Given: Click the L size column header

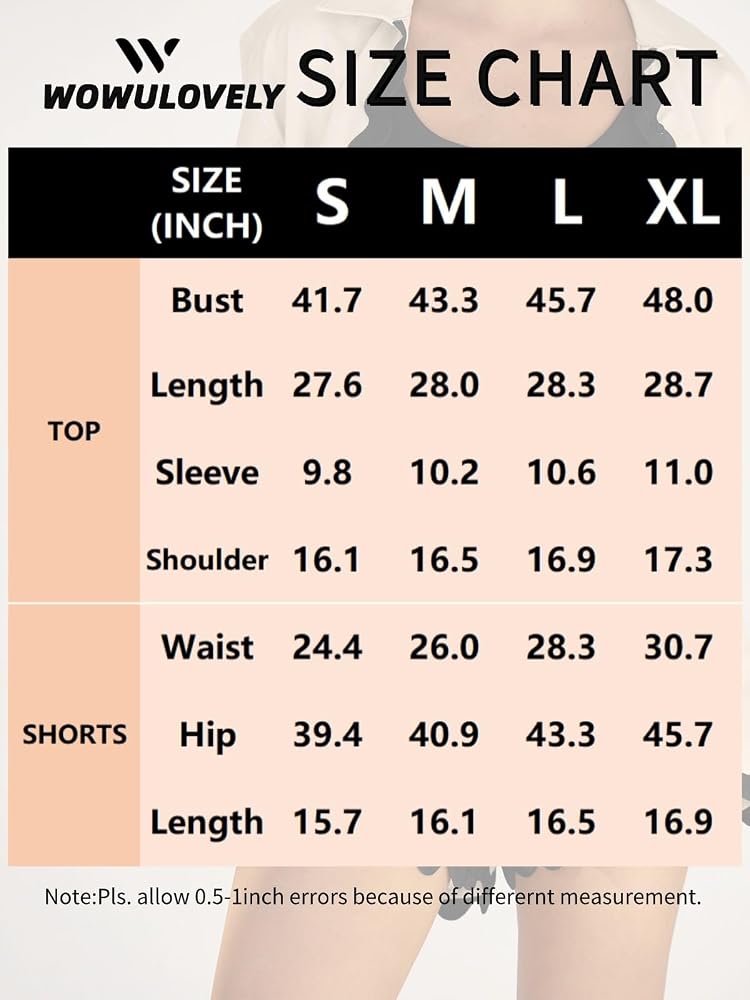Looking at the screenshot, I should tap(566, 202).
